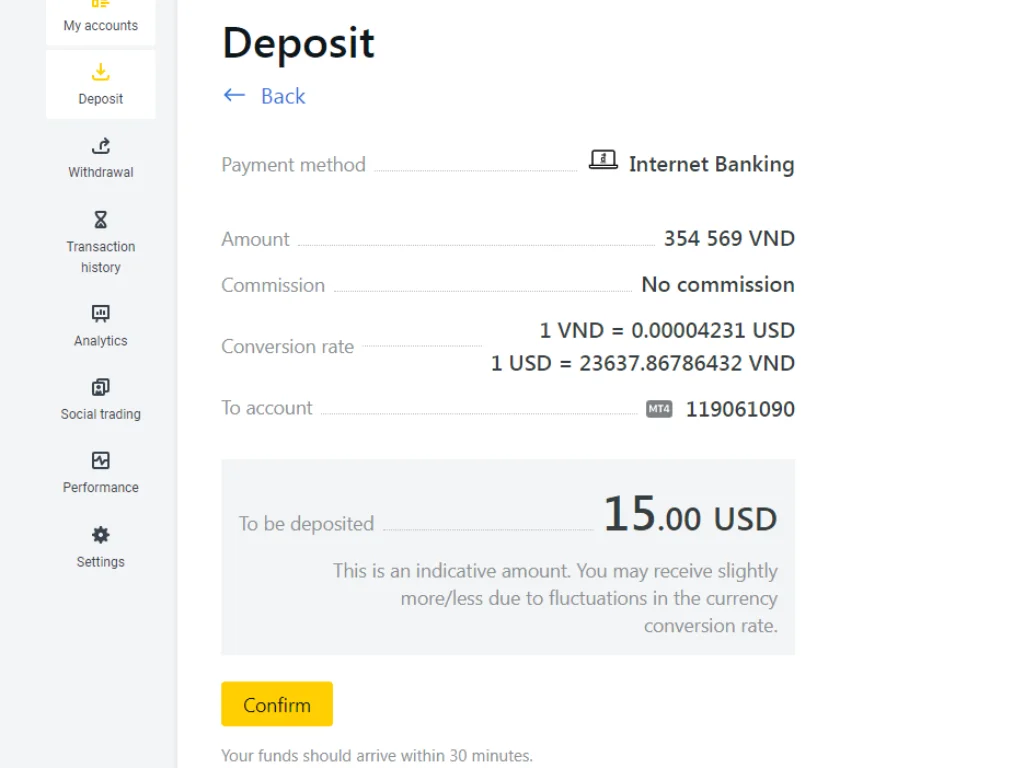1024x768 pixels.
Task: Click the yellow Deposit download icon
Action: pos(100,72)
